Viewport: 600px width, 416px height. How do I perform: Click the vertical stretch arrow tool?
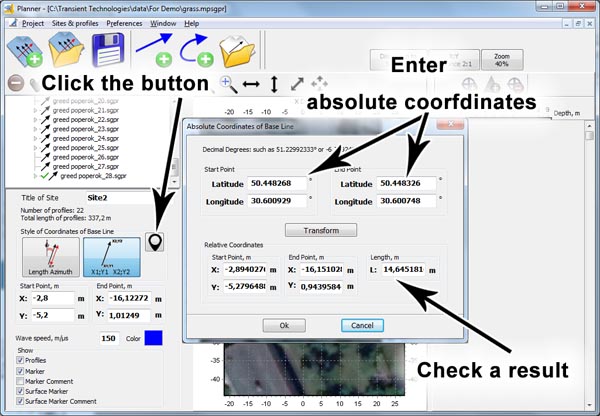pyautogui.click(x=274, y=84)
